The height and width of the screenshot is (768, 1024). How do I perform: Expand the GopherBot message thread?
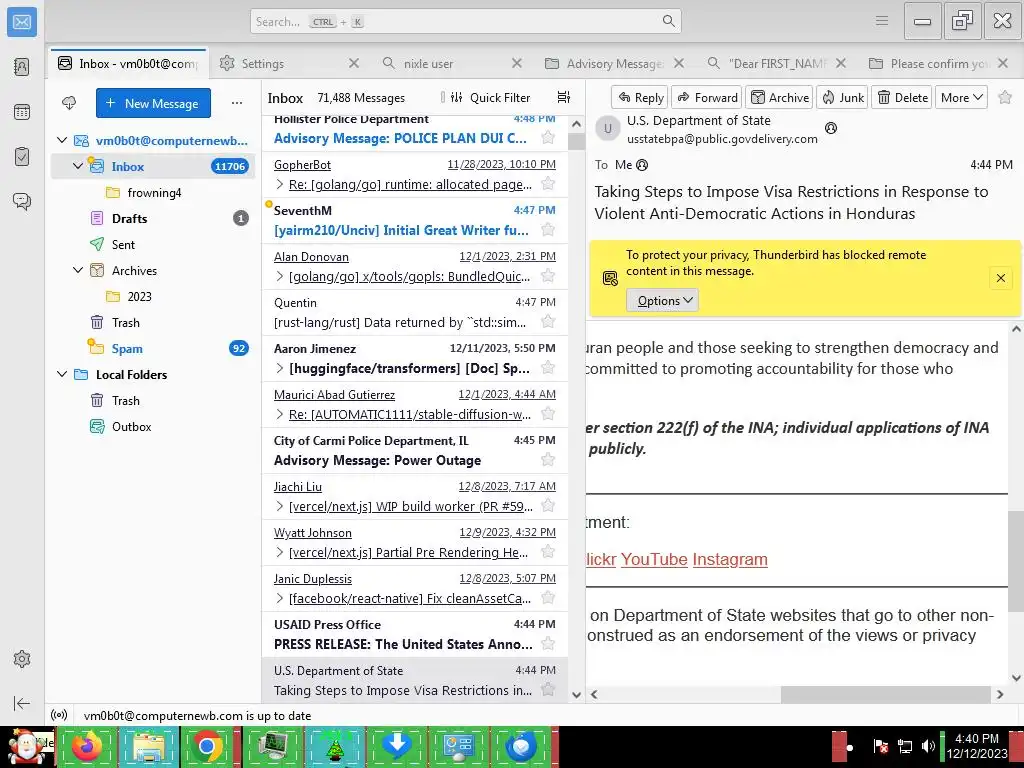pos(280,184)
